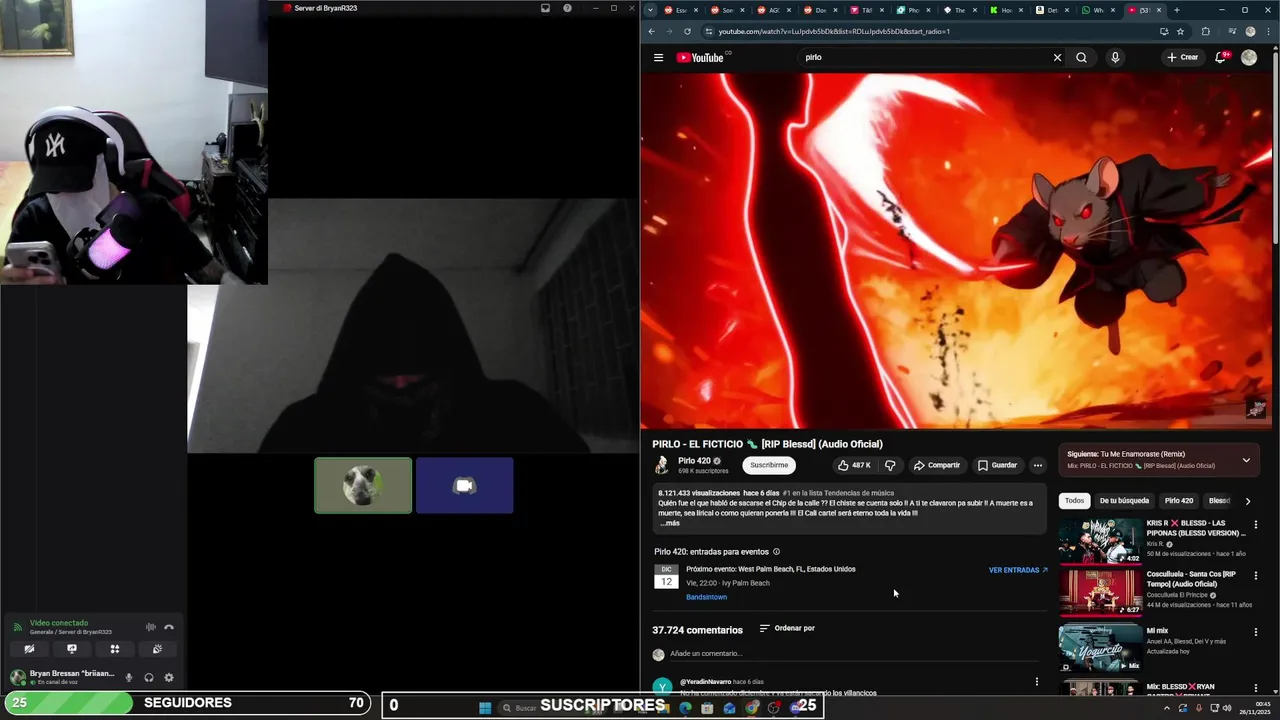This screenshot has width=1280, height=720.
Task: Save video with 'Guardar' button
Action: tap(997, 465)
